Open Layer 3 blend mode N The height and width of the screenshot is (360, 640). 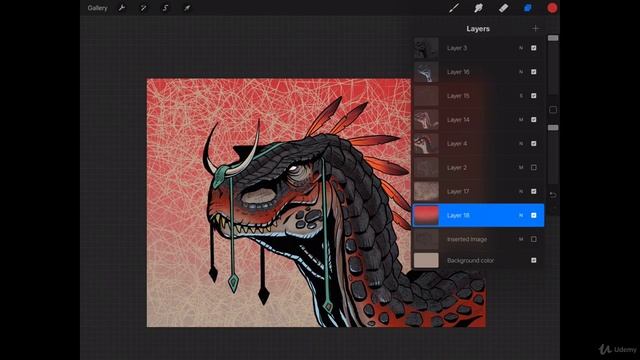tap(521, 48)
